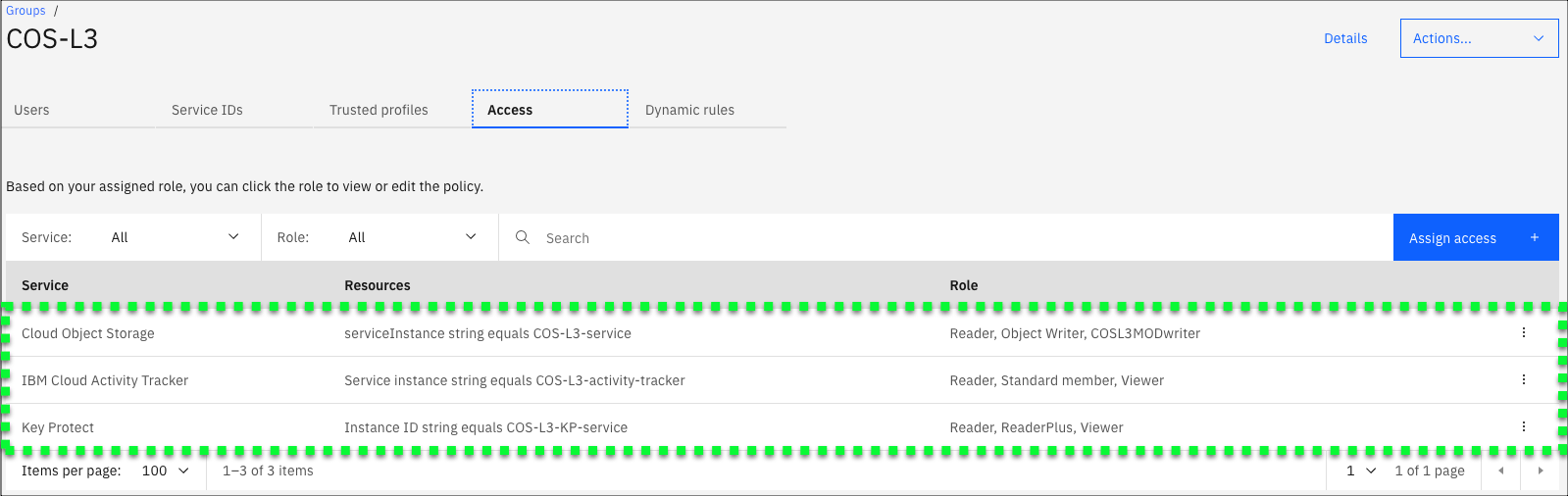Click the Assign access button
This screenshot has height=496, width=1568.
[1476, 237]
